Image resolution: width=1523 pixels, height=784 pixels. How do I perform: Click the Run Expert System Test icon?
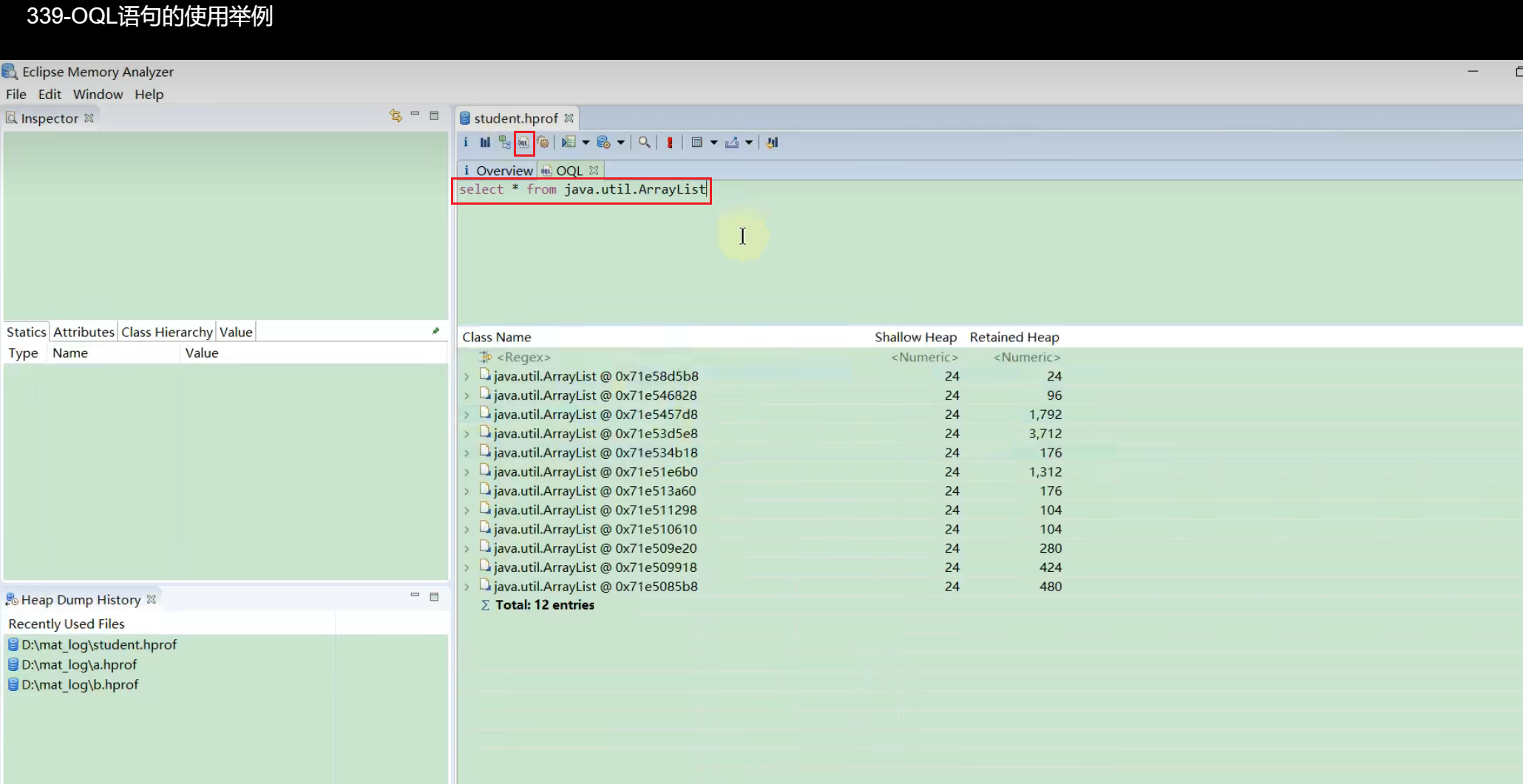tap(569, 143)
